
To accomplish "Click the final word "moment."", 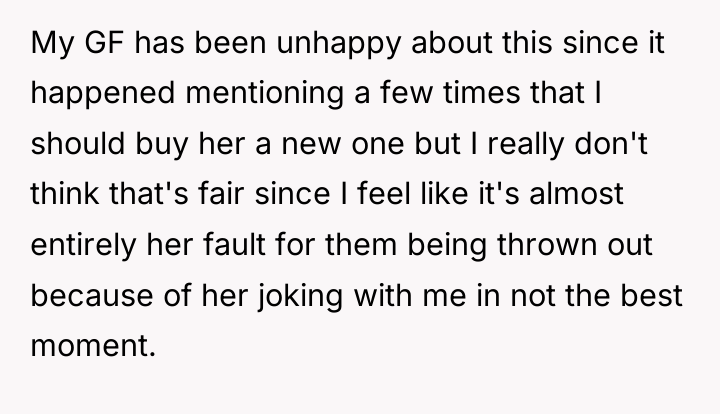I will [x=93, y=346].
